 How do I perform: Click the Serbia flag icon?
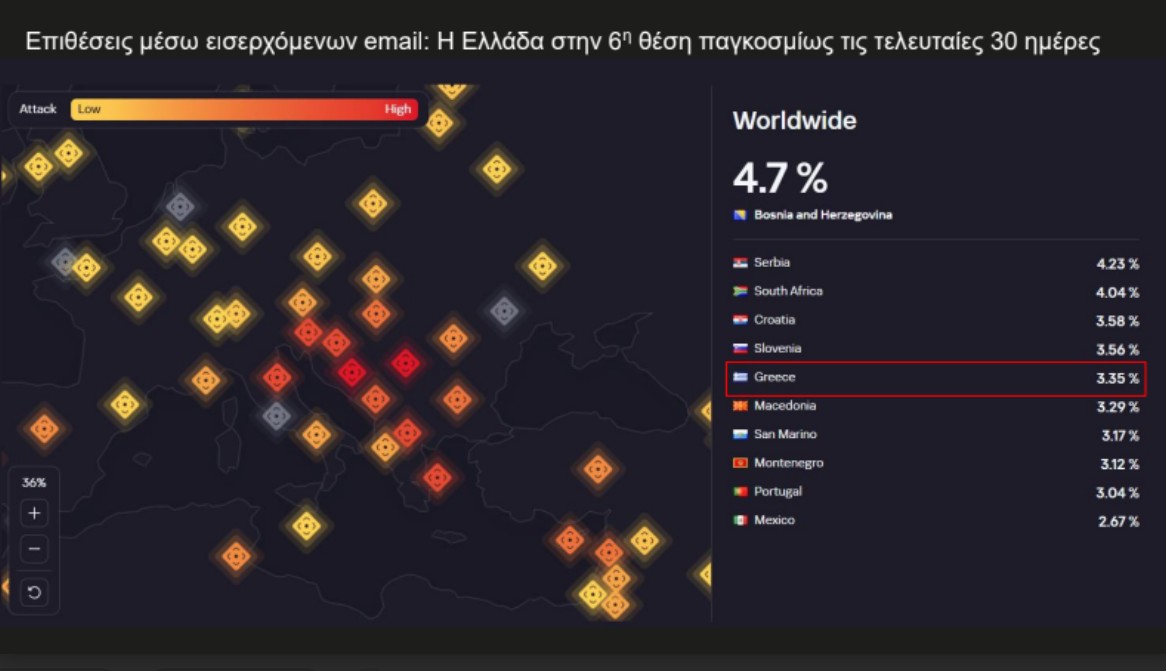pyautogui.click(x=742, y=262)
